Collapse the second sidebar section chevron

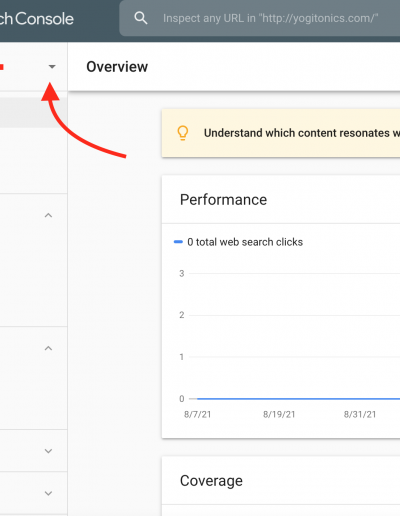click(48, 348)
